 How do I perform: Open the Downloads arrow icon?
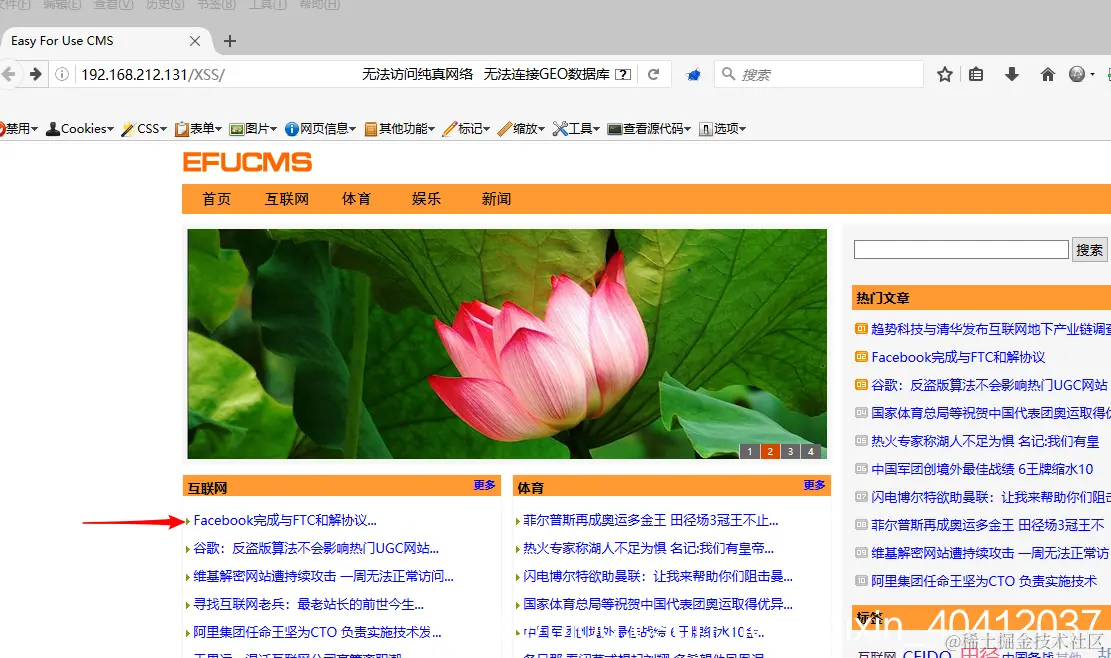(1012, 73)
